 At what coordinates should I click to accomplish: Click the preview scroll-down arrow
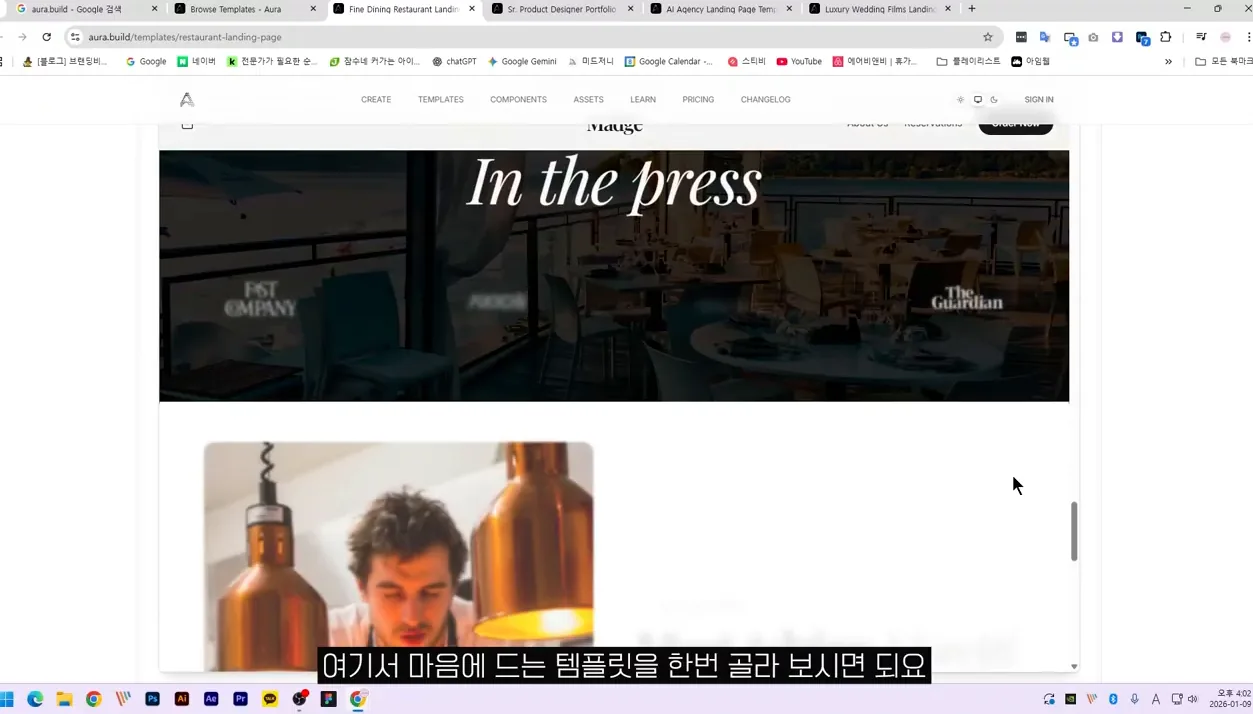[1074, 666]
